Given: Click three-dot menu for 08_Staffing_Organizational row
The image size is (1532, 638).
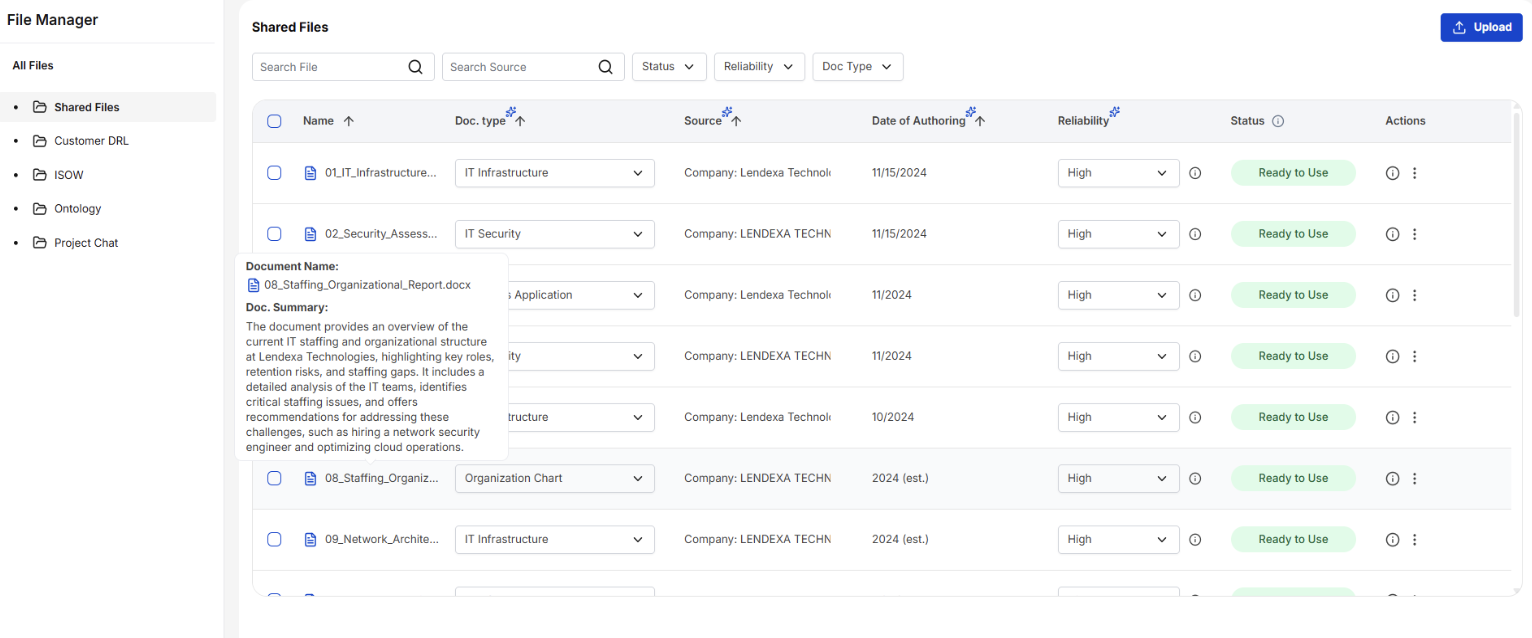Looking at the screenshot, I should pyautogui.click(x=1414, y=478).
